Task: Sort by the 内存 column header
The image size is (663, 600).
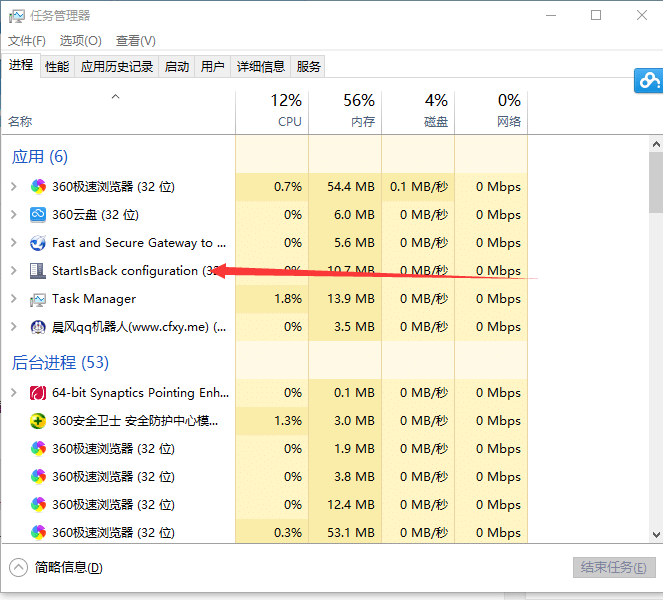Action: pyautogui.click(x=345, y=112)
